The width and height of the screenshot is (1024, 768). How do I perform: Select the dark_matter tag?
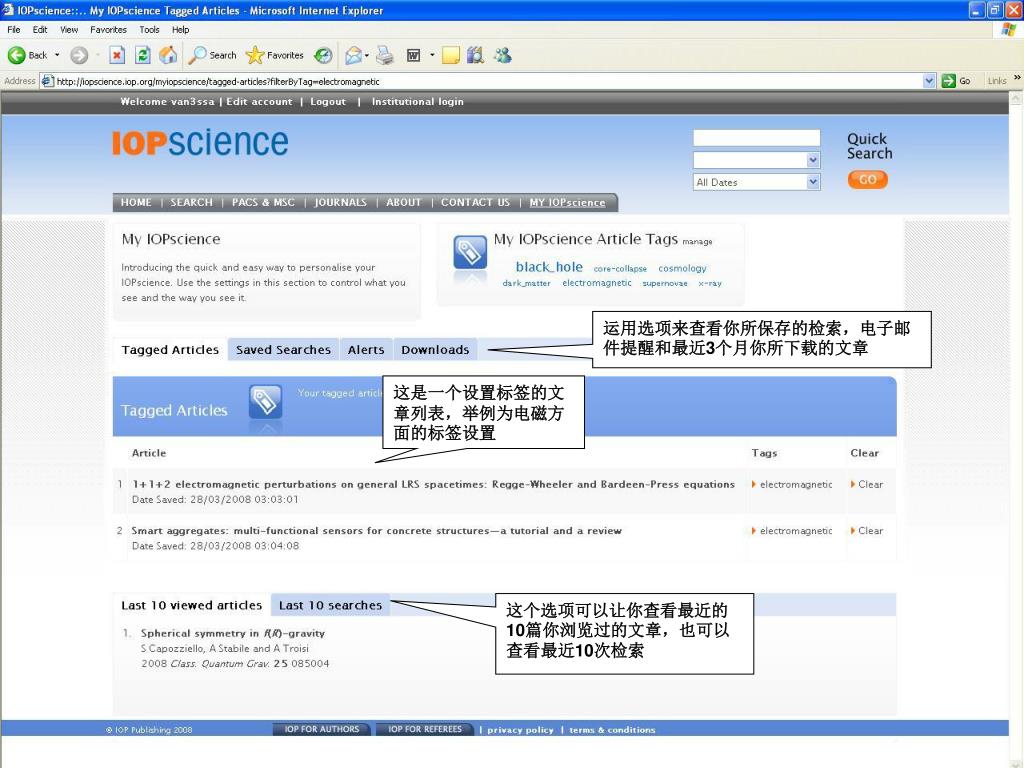tap(526, 283)
